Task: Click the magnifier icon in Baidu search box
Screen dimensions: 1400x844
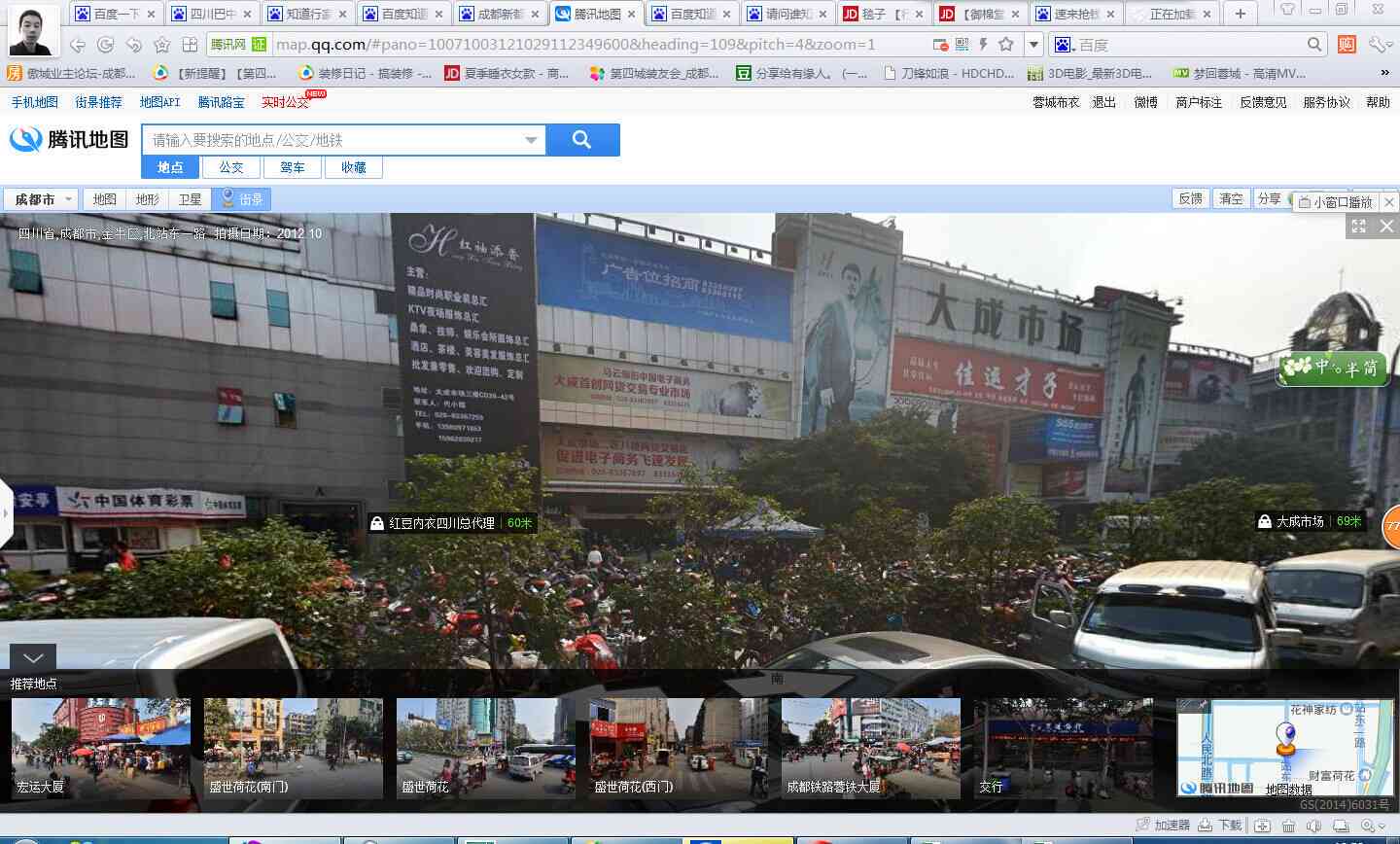Action: click(x=1314, y=45)
